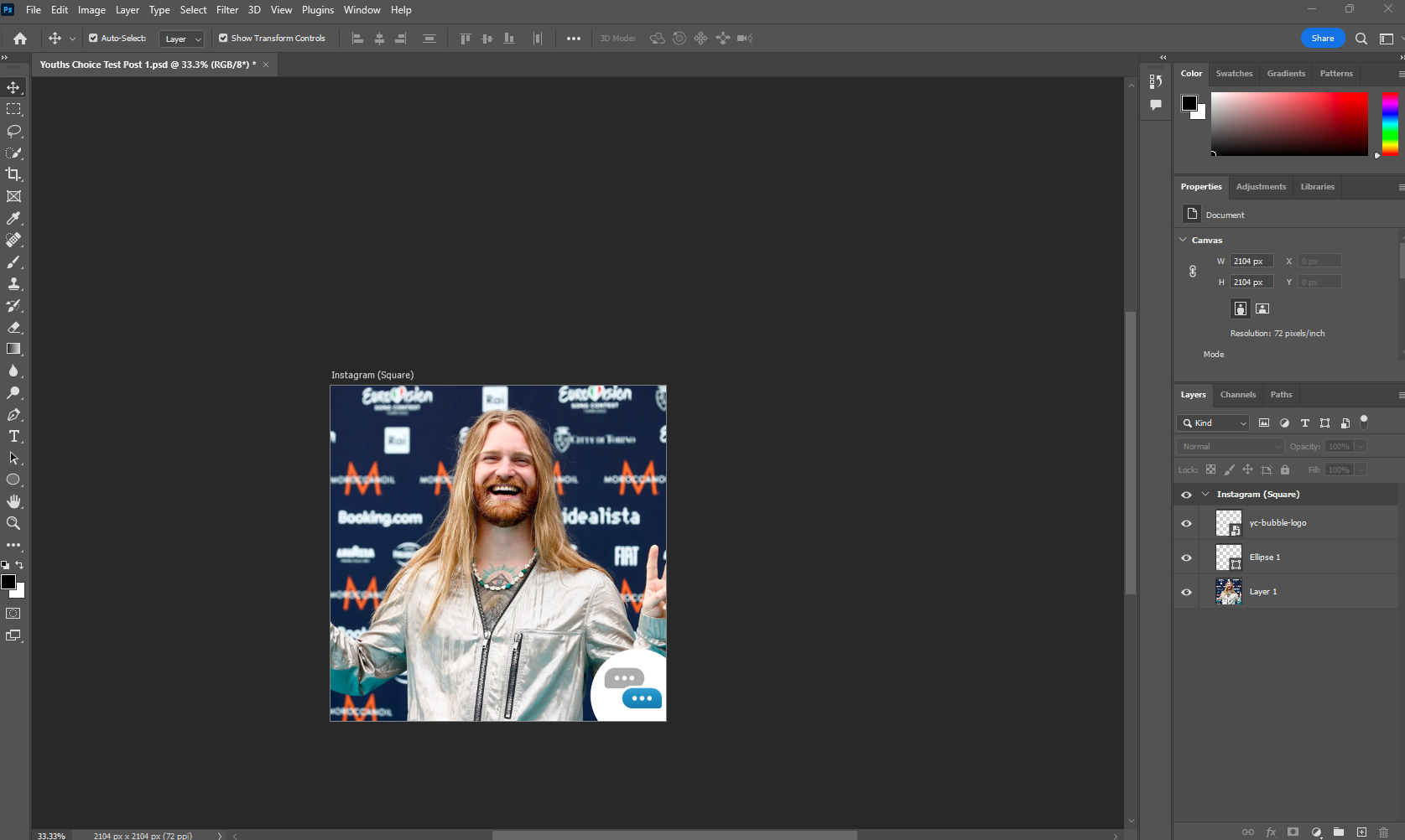Toggle the Auto-Select checkbox
This screenshot has width=1405, height=840.
92,38
